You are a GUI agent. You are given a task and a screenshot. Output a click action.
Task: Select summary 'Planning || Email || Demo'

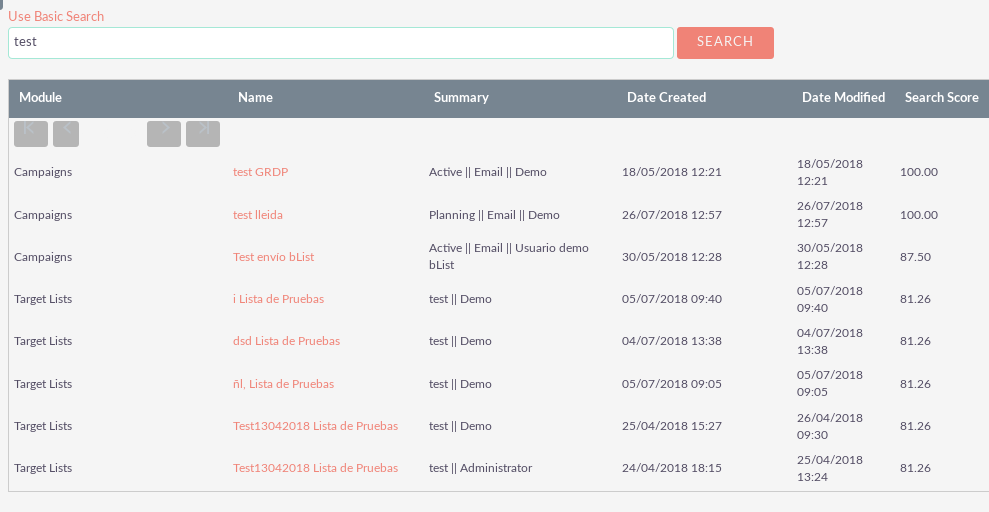click(494, 215)
